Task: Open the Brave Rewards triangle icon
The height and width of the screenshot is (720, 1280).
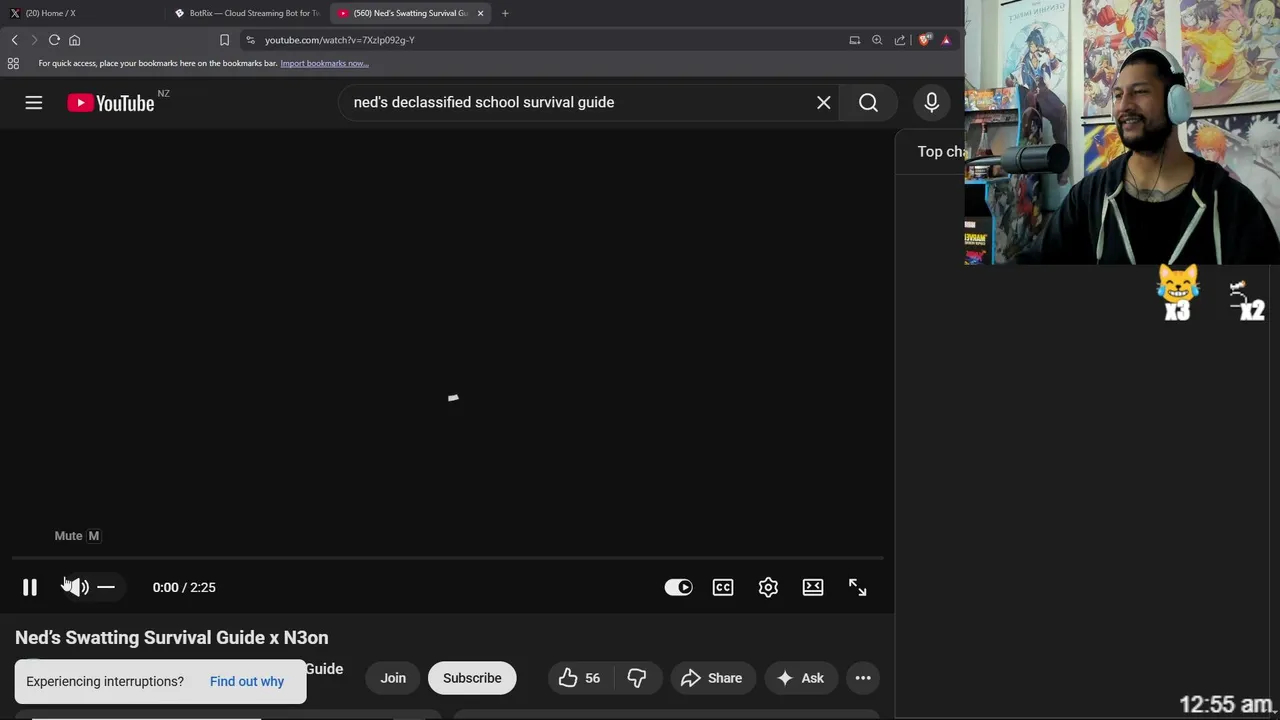Action: click(946, 40)
